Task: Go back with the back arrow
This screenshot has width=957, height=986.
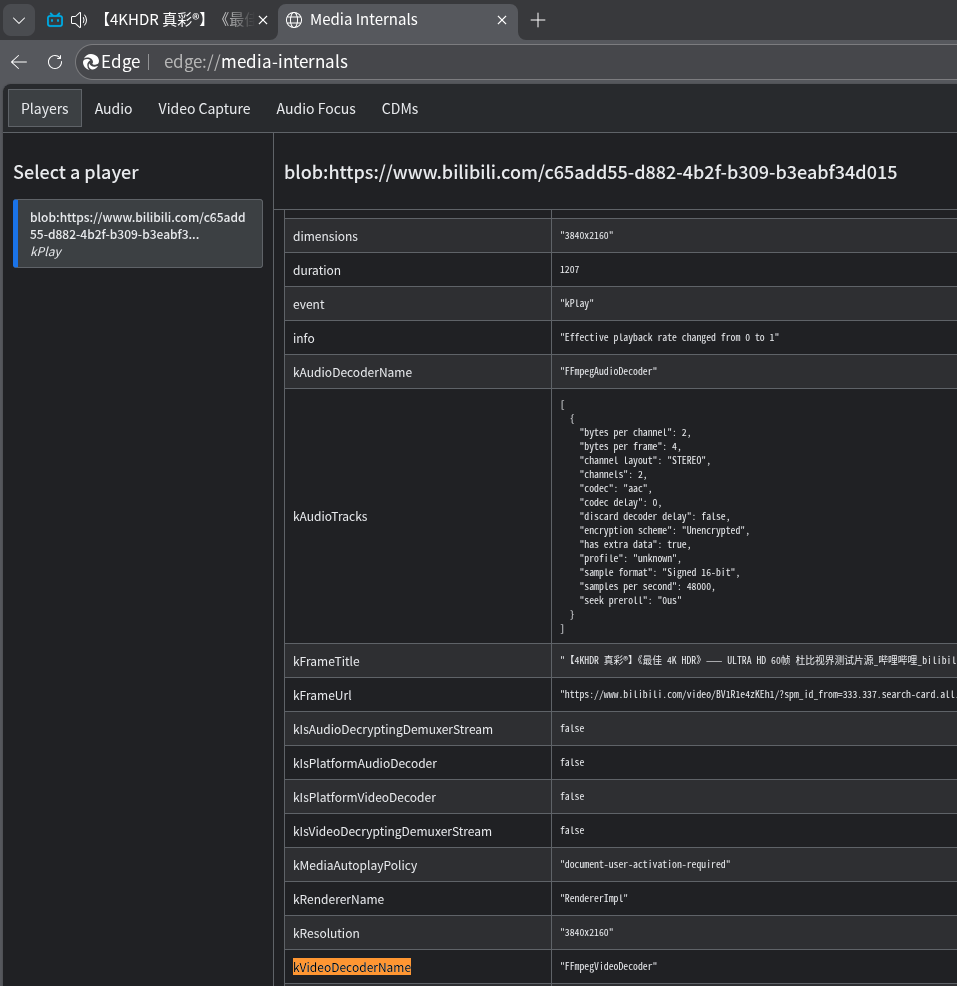Action: [19, 62]
